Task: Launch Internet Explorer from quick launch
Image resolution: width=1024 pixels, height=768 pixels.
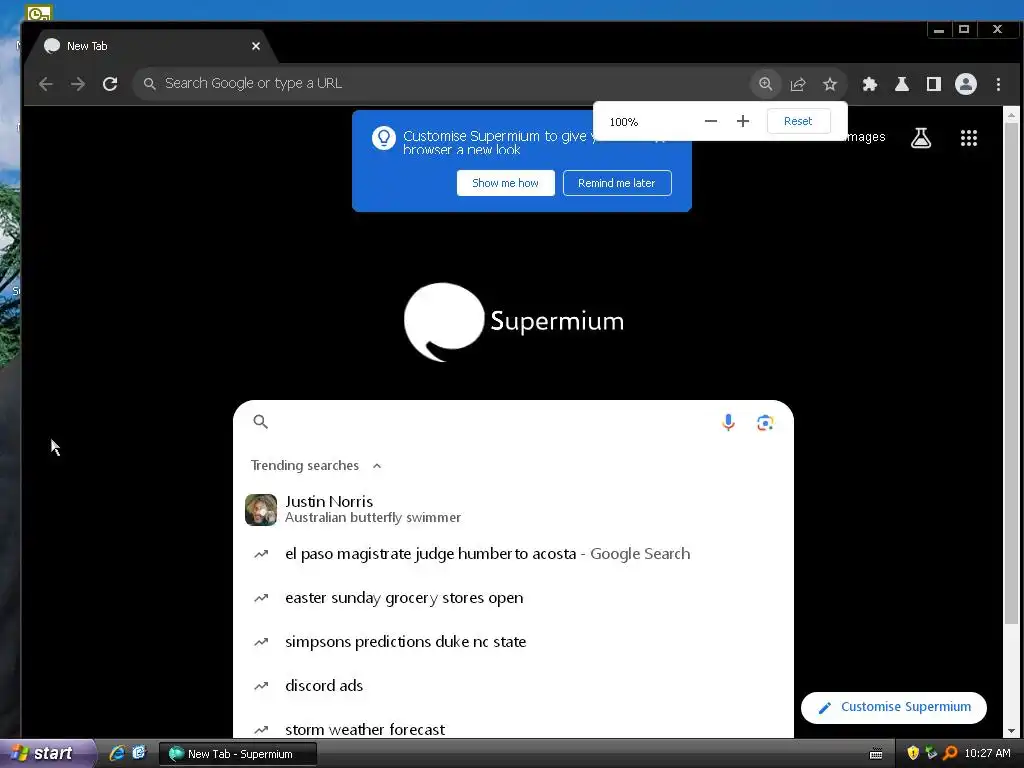Action: tap(117, 753)
